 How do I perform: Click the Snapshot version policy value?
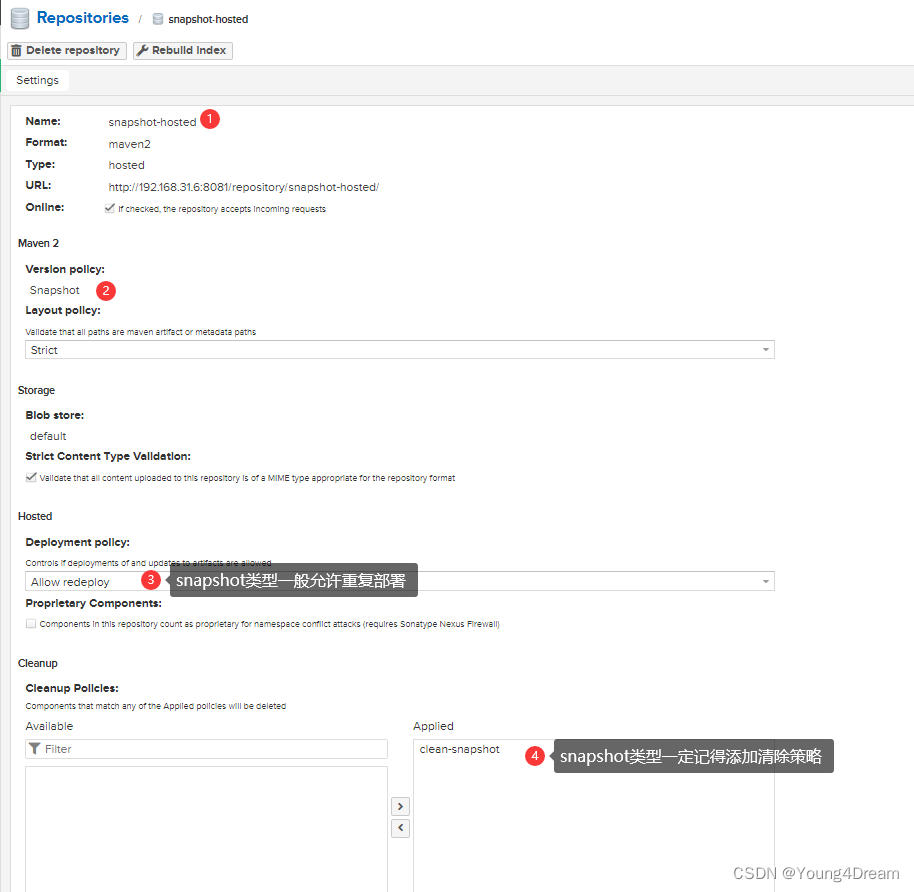coord(55,290)
